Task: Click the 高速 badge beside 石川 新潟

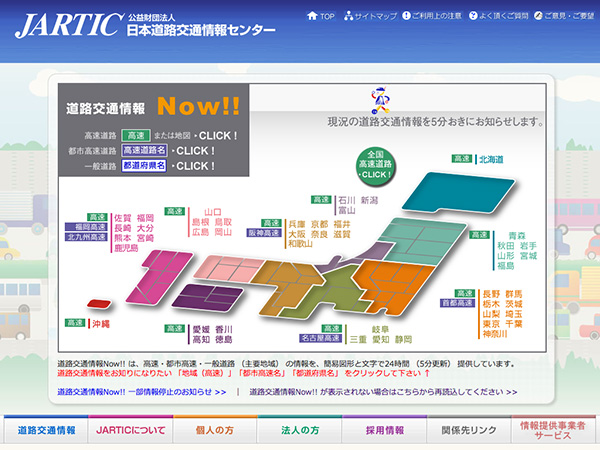Action: 321,200
